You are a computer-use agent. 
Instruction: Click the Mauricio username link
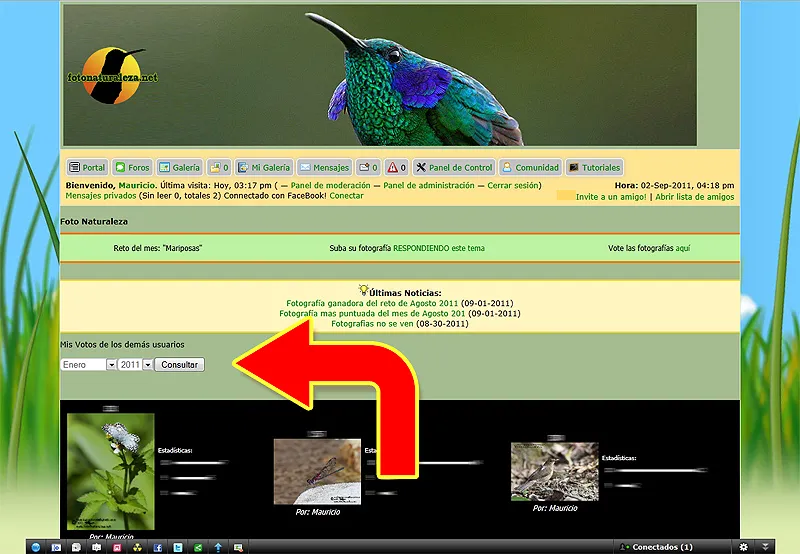[136, 185]
